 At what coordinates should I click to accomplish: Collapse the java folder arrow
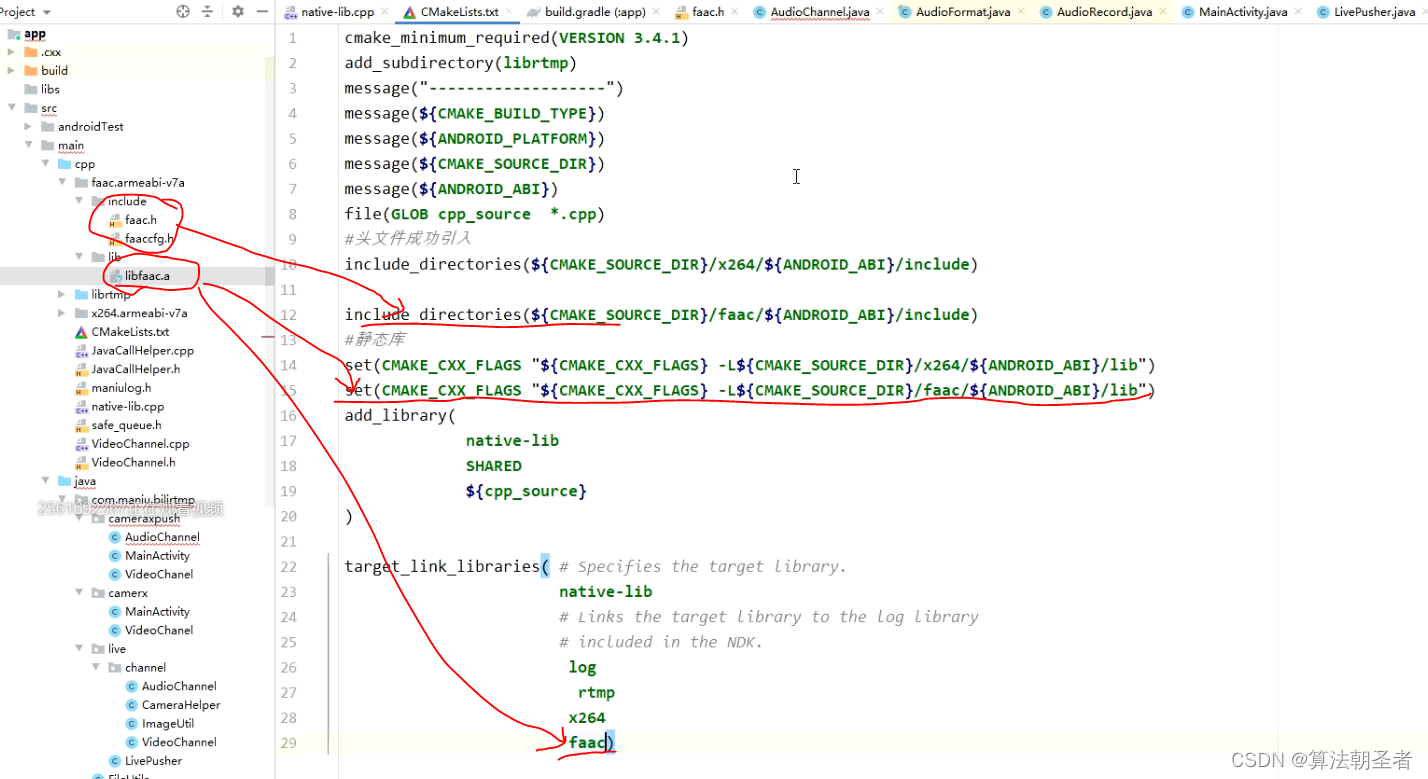point(45,481)
